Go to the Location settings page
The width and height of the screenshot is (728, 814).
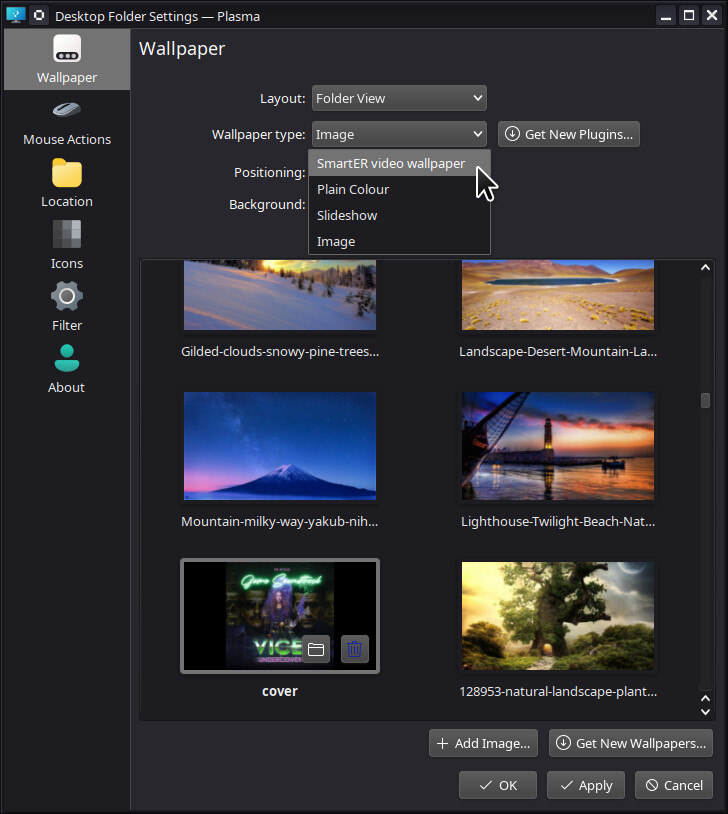[x=66, y=185]
